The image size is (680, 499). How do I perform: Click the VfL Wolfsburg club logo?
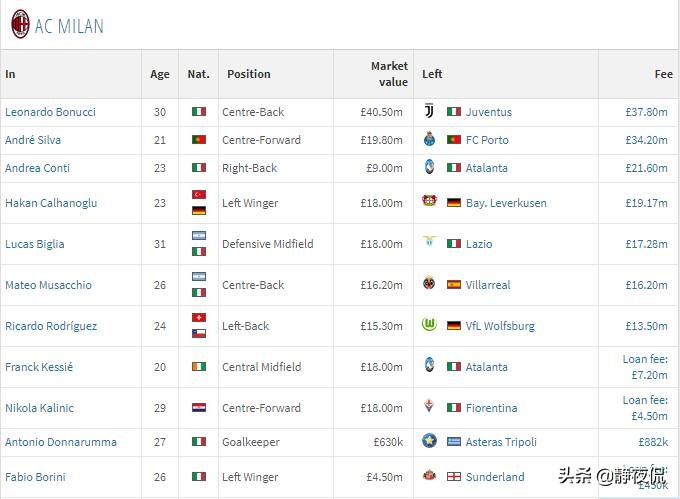430,325
